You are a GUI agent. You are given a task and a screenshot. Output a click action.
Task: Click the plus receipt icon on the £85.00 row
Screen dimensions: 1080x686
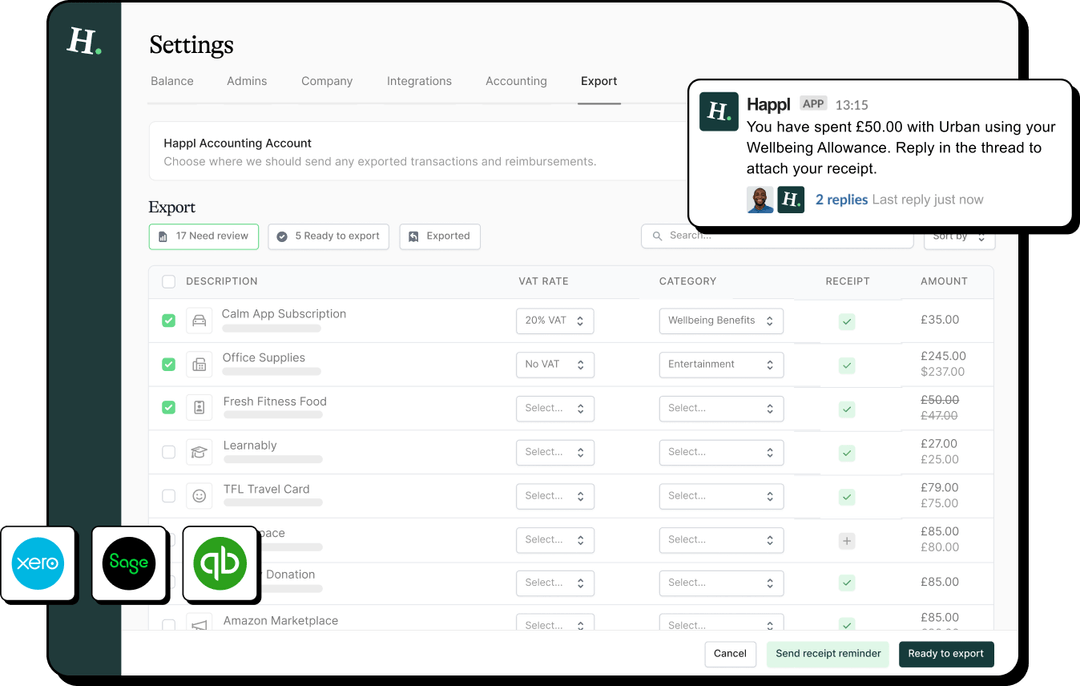pyautogui.click(x=846, y=540)
